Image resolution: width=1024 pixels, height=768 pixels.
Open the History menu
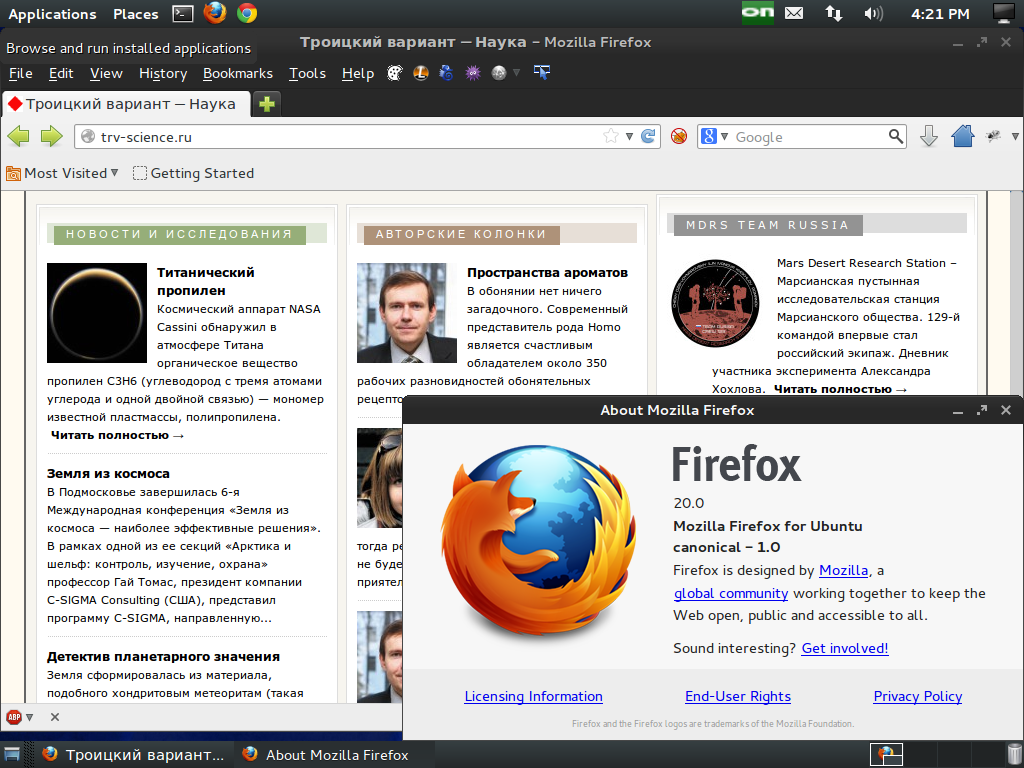pos(163,73)
